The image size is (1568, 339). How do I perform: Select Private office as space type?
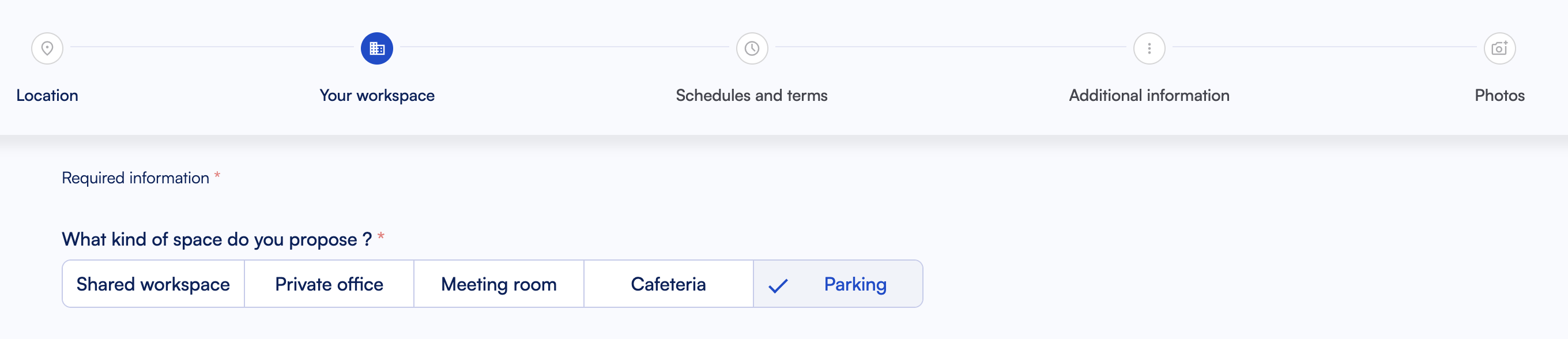click(329, 284)
